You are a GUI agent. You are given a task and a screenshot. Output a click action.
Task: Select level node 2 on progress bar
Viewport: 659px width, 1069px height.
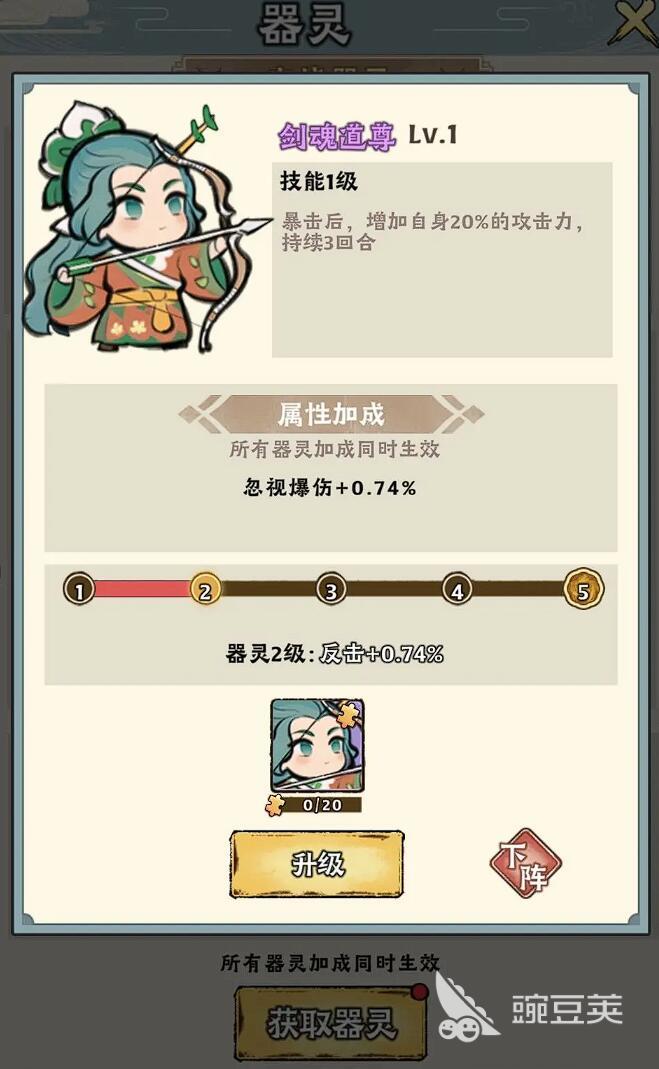pyautogui.click(x=205, y=590)
